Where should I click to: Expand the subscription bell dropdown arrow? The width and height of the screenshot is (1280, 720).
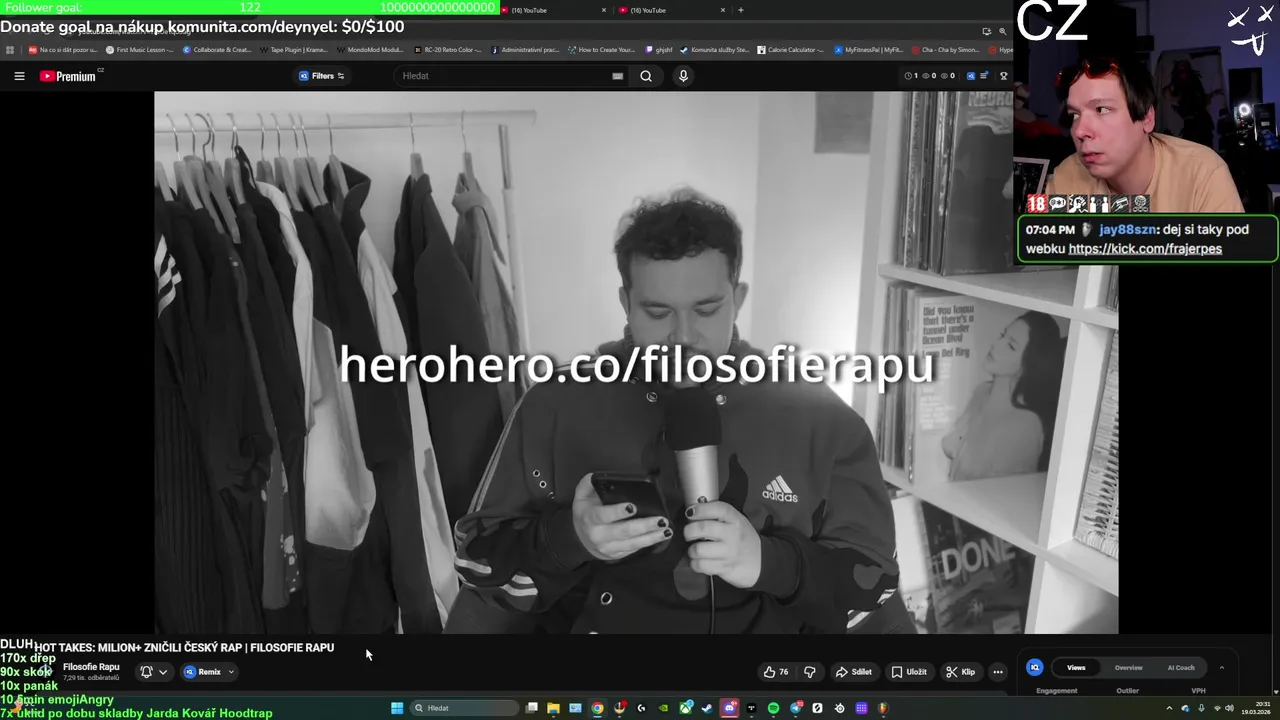click(x=163, y=672)
